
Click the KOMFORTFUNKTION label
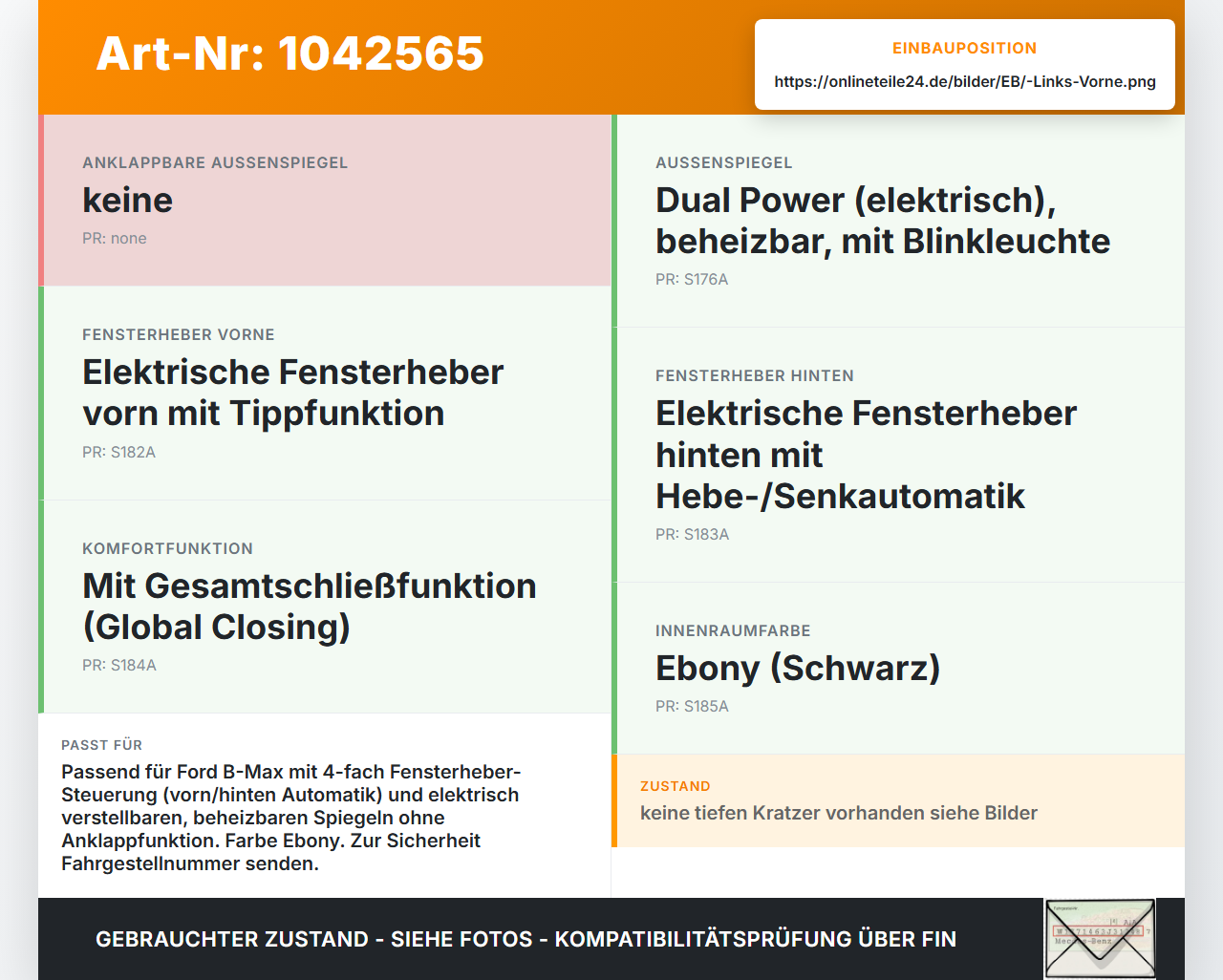[x=167, y=548]
